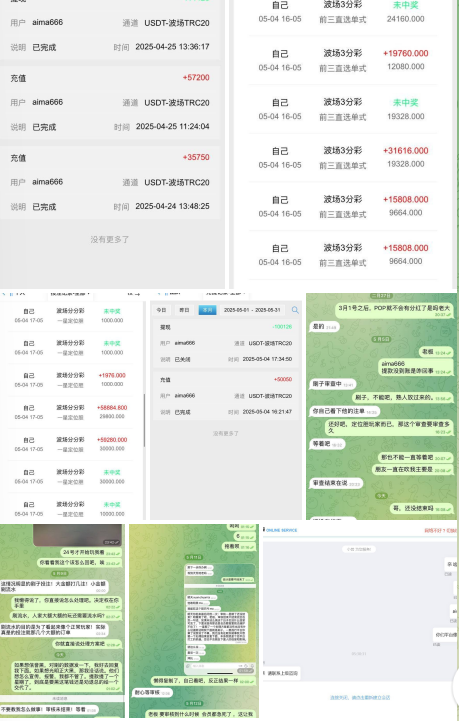Open the +35750 充值 record
The height and width of the screenshot is (721, 459).
click(110, 182)
